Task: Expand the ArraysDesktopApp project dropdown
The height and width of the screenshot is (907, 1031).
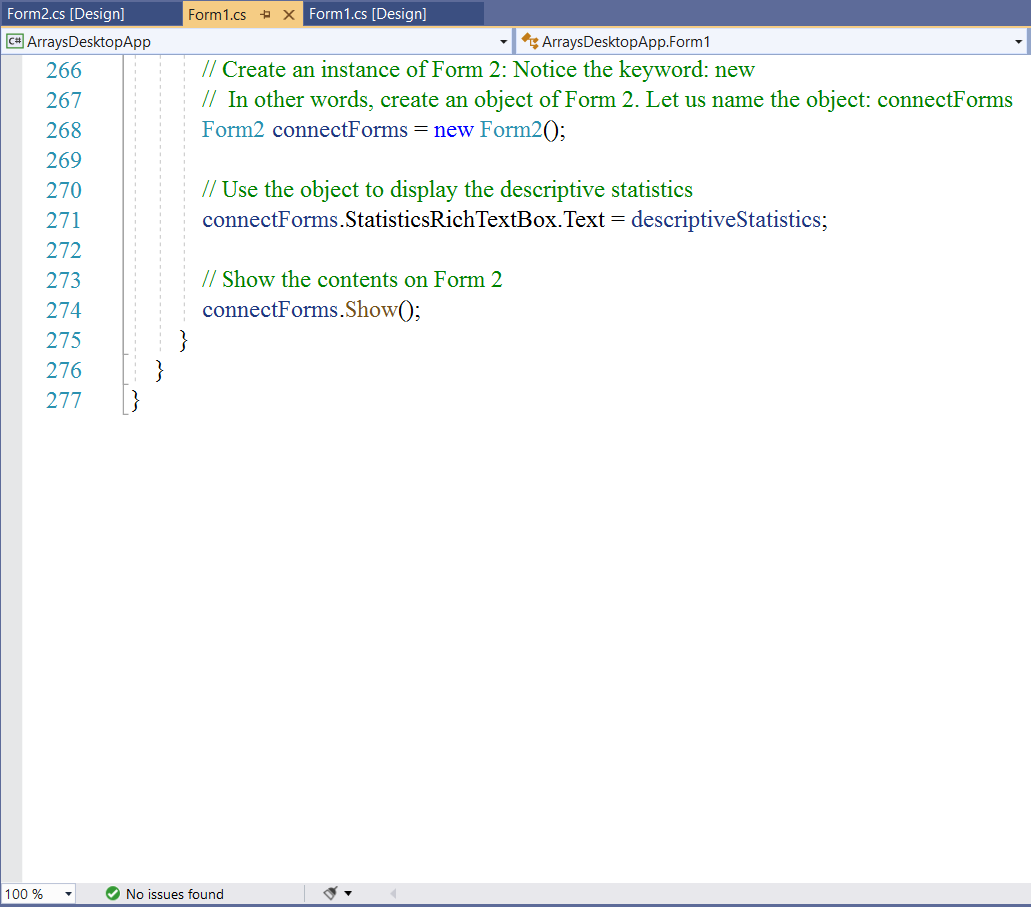Action: coord(504,42)
